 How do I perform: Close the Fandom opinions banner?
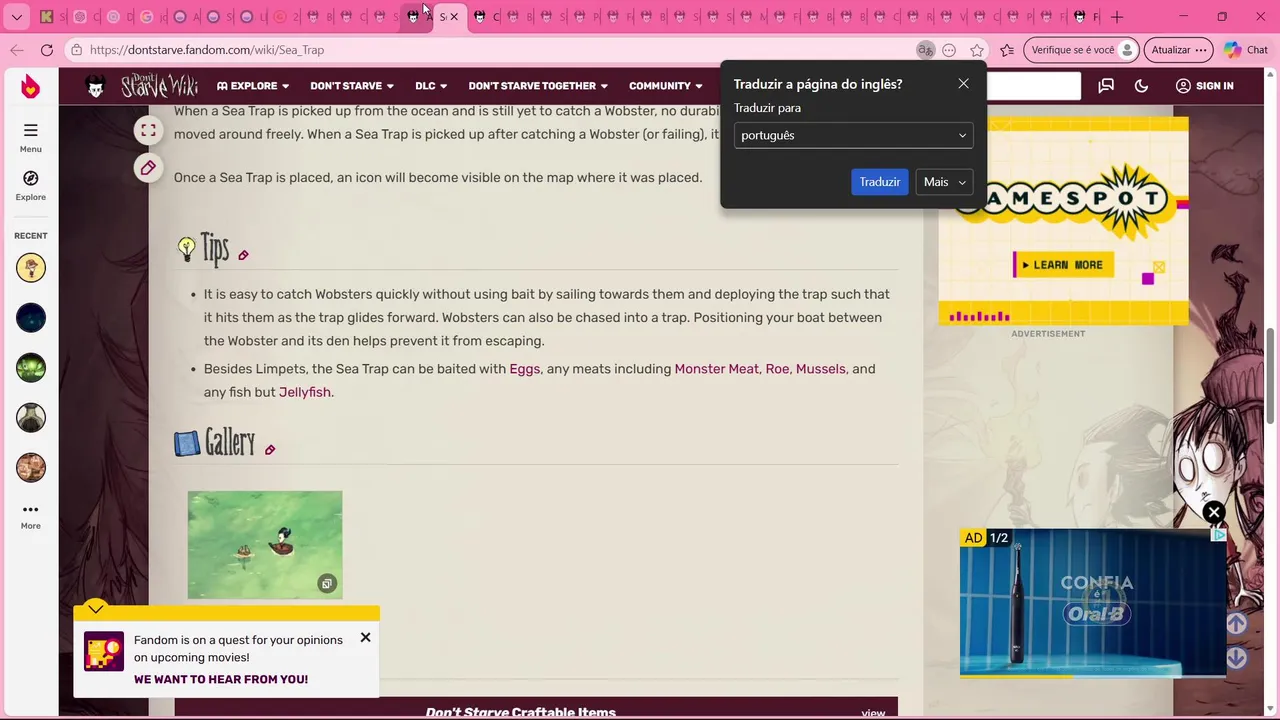click(x=365, y=637)
